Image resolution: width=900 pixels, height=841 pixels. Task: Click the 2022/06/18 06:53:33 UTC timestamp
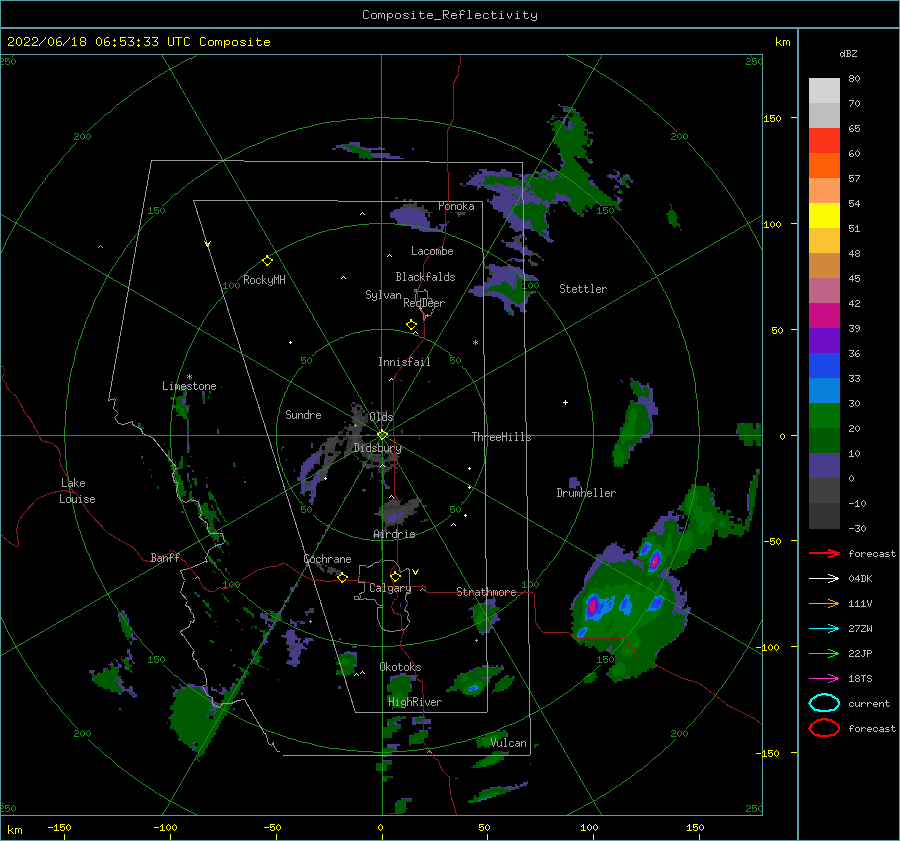coord(98,42)
